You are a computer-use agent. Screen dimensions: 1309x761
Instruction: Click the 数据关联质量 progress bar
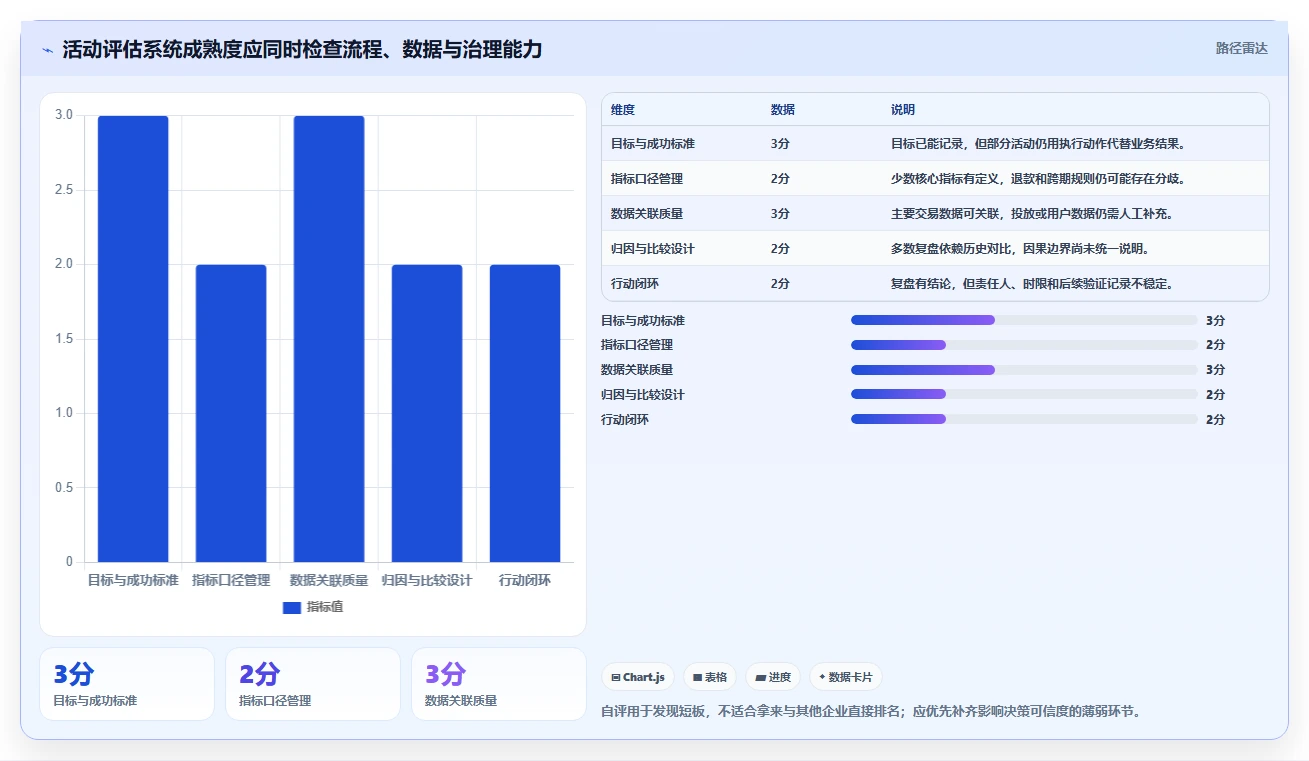1024,370
